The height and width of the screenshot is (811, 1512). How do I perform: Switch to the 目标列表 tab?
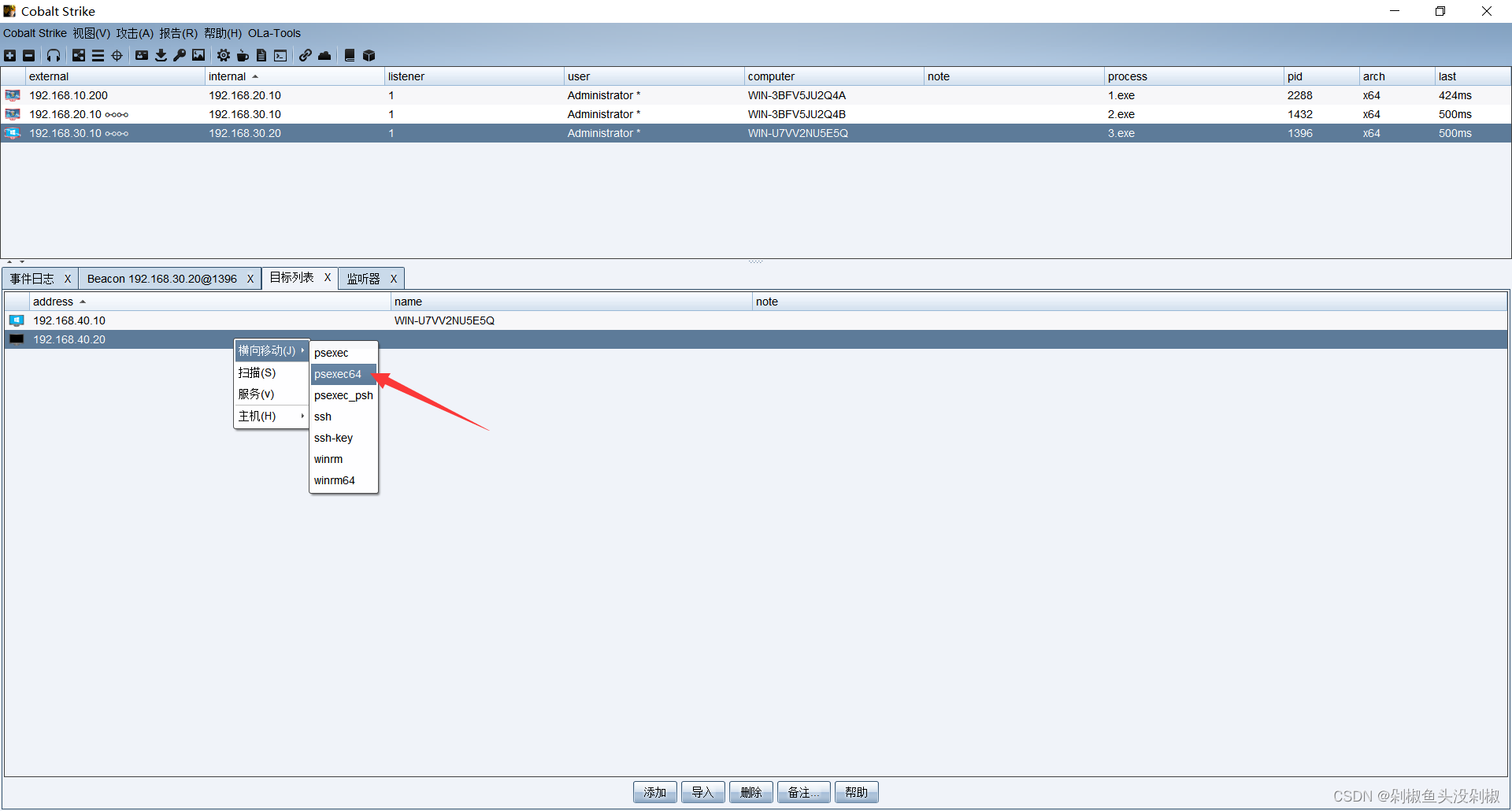pyautogui.click(x=292, y=277)
